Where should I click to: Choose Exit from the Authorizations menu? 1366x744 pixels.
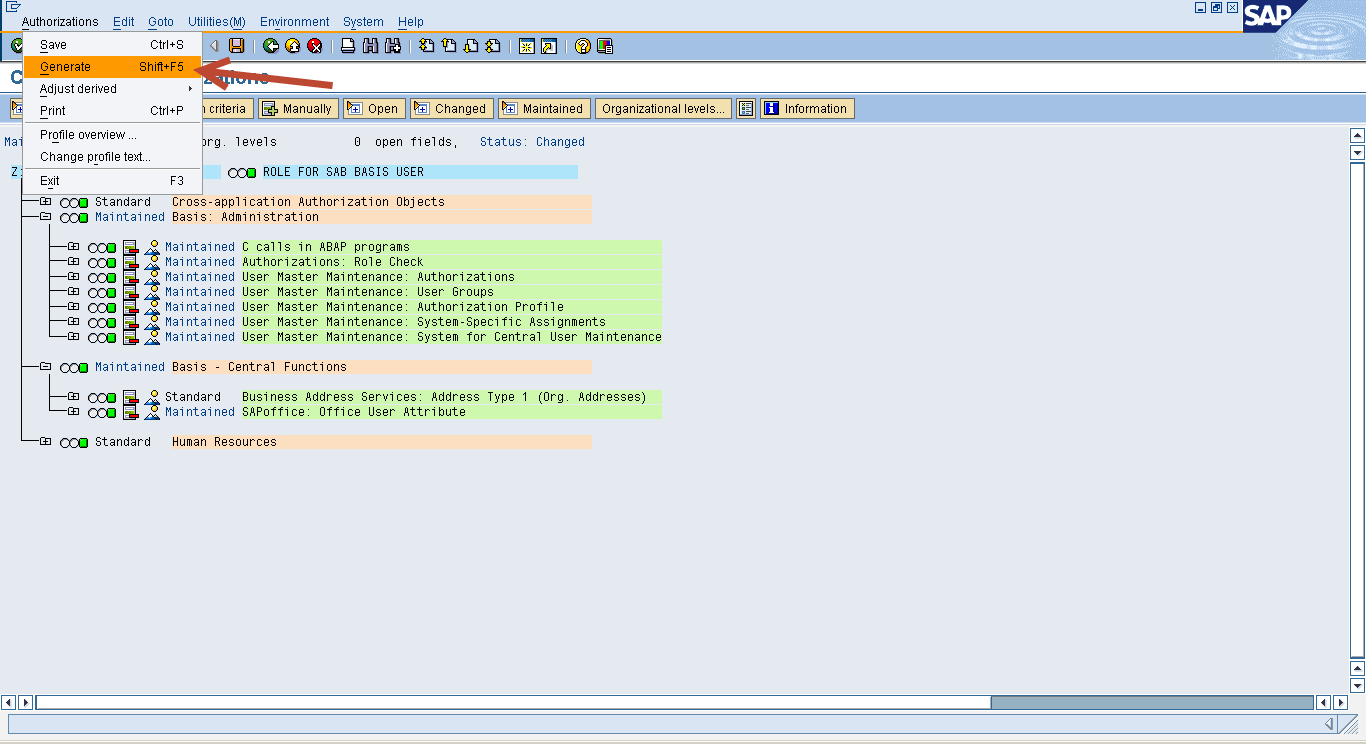[x=112, y=181]
